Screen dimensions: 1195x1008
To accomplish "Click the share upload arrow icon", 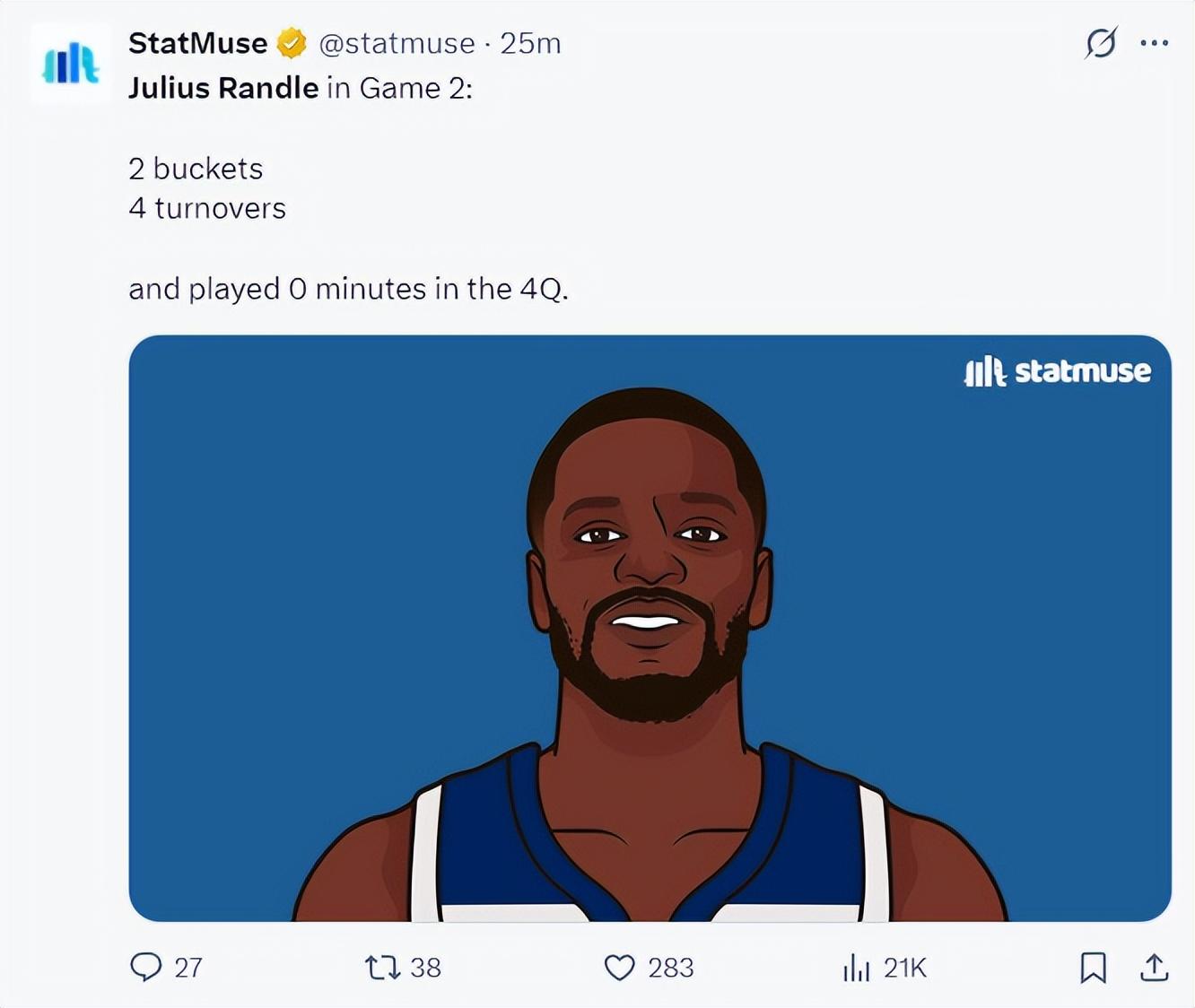I will click(1154, 968).
